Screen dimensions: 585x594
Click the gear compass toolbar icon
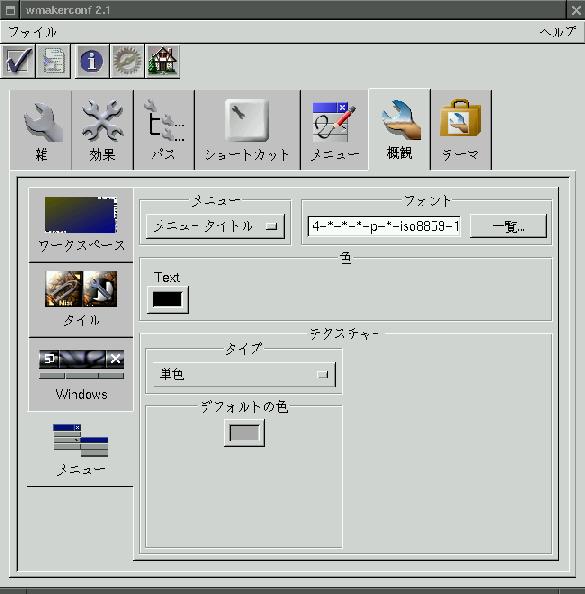127,61
